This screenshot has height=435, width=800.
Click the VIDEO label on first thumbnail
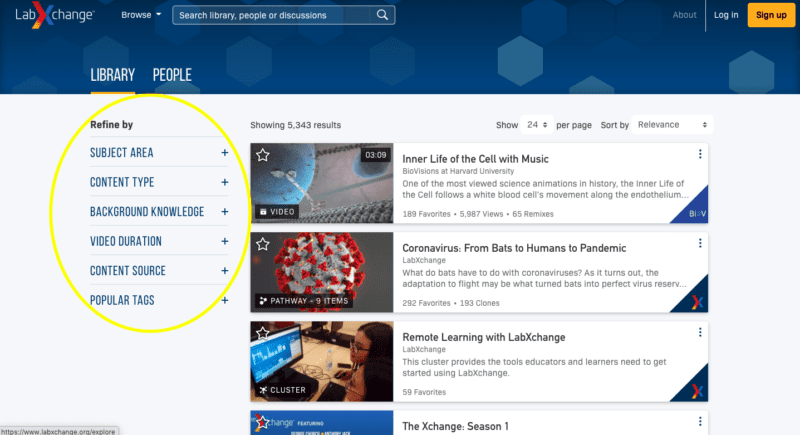point(277,212)
